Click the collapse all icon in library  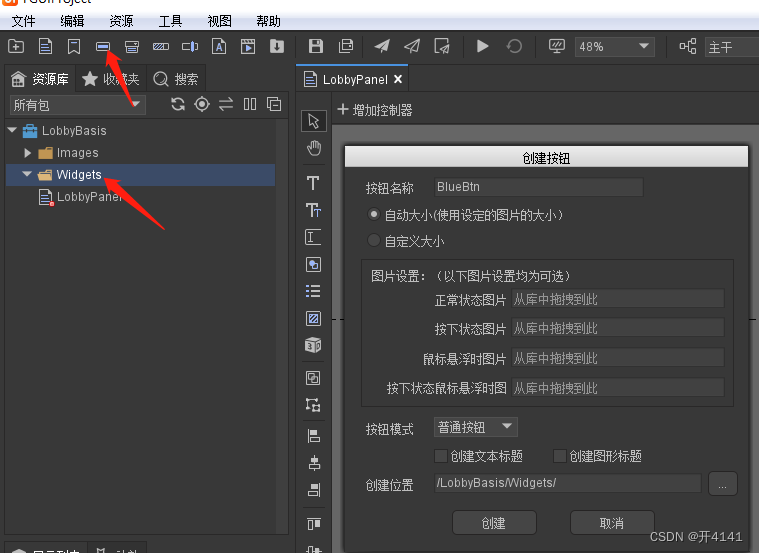pos(274,104)
